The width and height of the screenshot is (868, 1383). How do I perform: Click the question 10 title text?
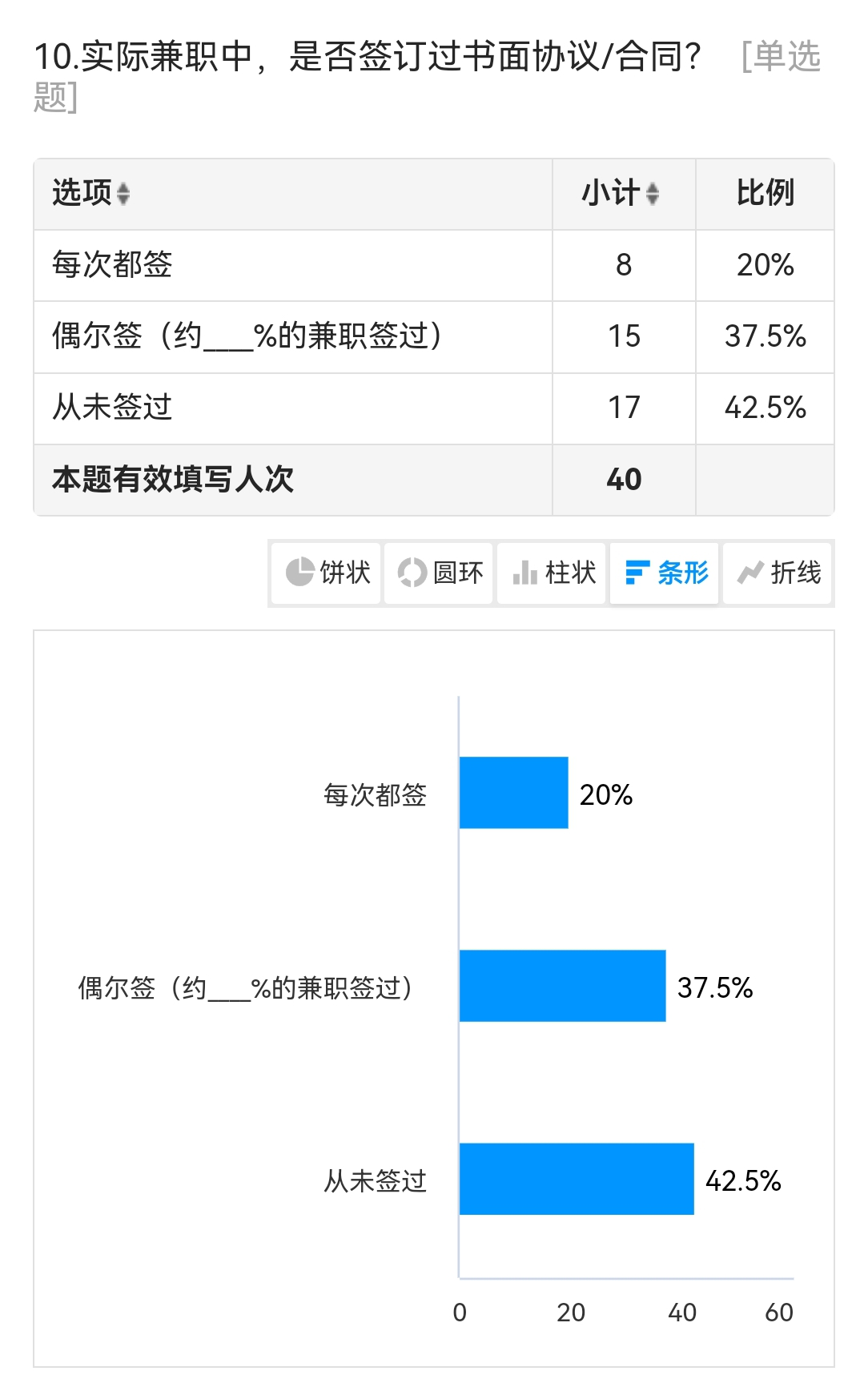click(428, 76)
